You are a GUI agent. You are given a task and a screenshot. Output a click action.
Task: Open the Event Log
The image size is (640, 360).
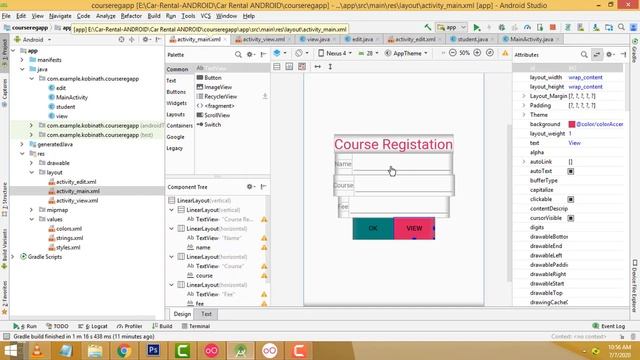pyautogui.click(x=609, y=326)
